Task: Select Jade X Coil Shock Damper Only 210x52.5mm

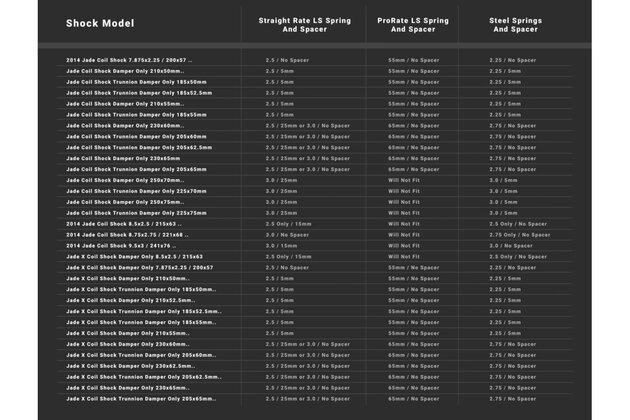Action: coord(130,300)
